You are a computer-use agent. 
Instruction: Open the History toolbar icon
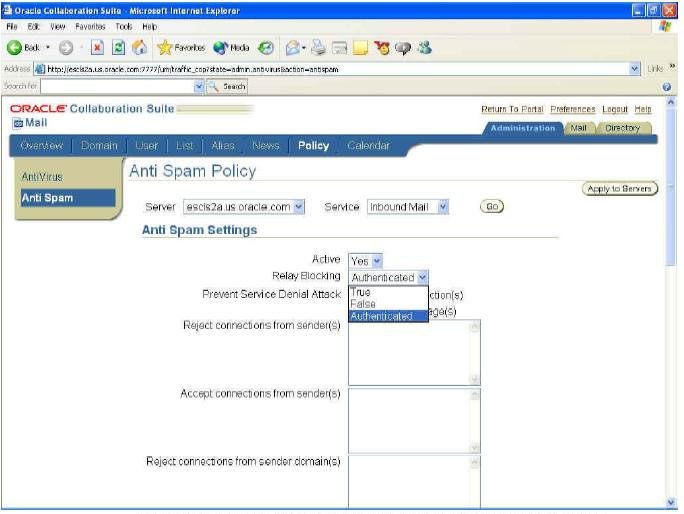[x=266, y=48]
